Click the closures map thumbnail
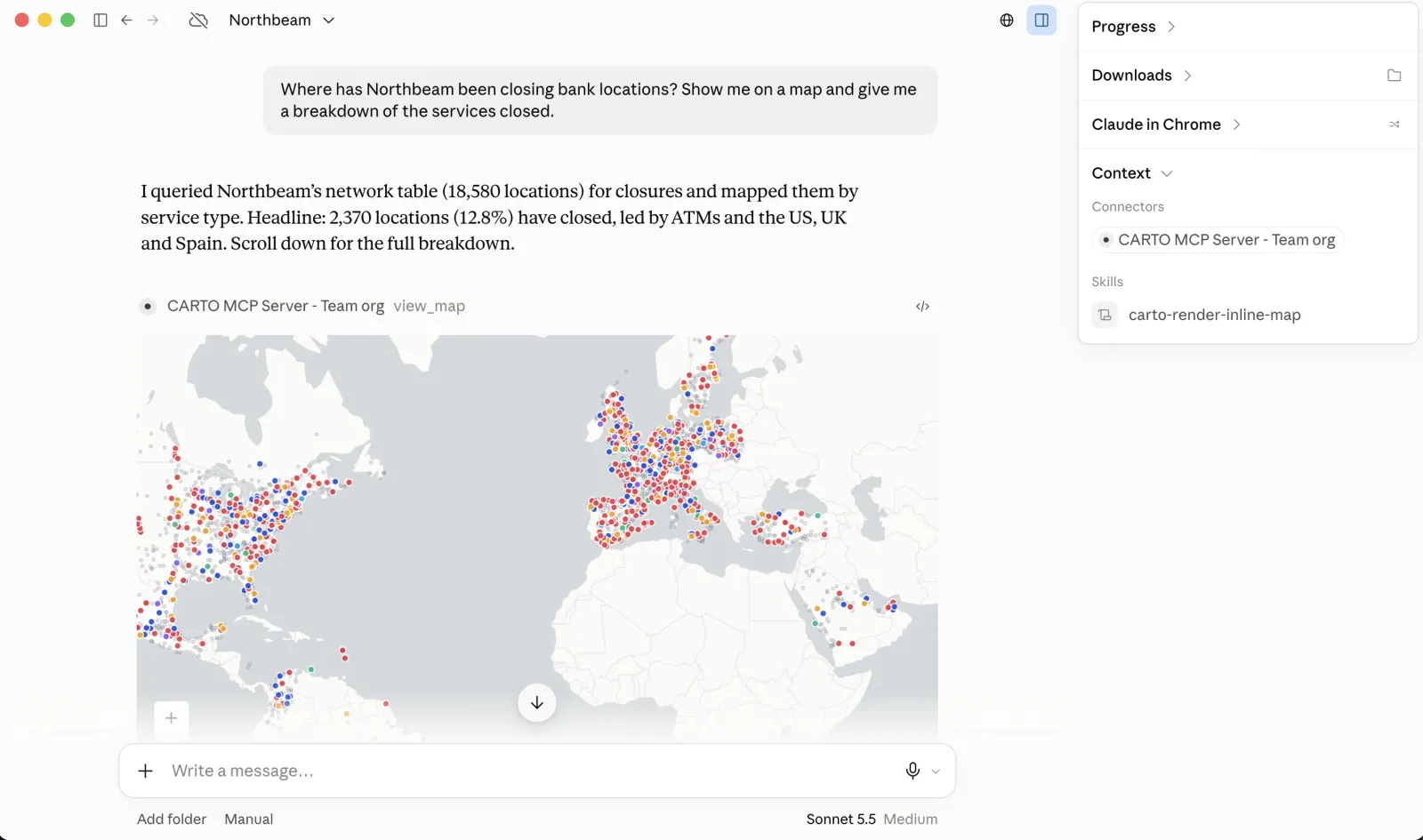 click(x=537, y=536)
